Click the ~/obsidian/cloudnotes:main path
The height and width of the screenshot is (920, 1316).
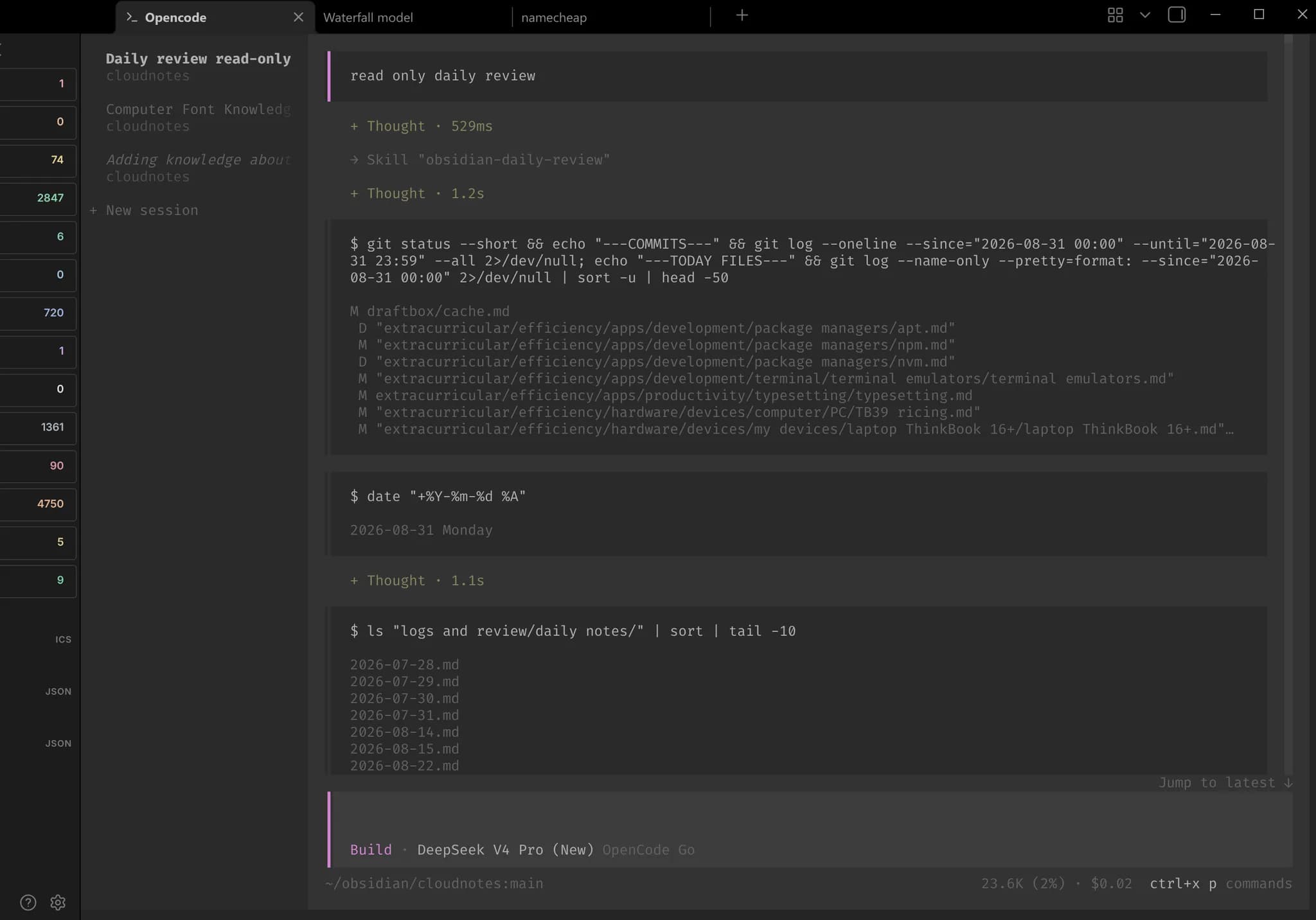[434, 884]
